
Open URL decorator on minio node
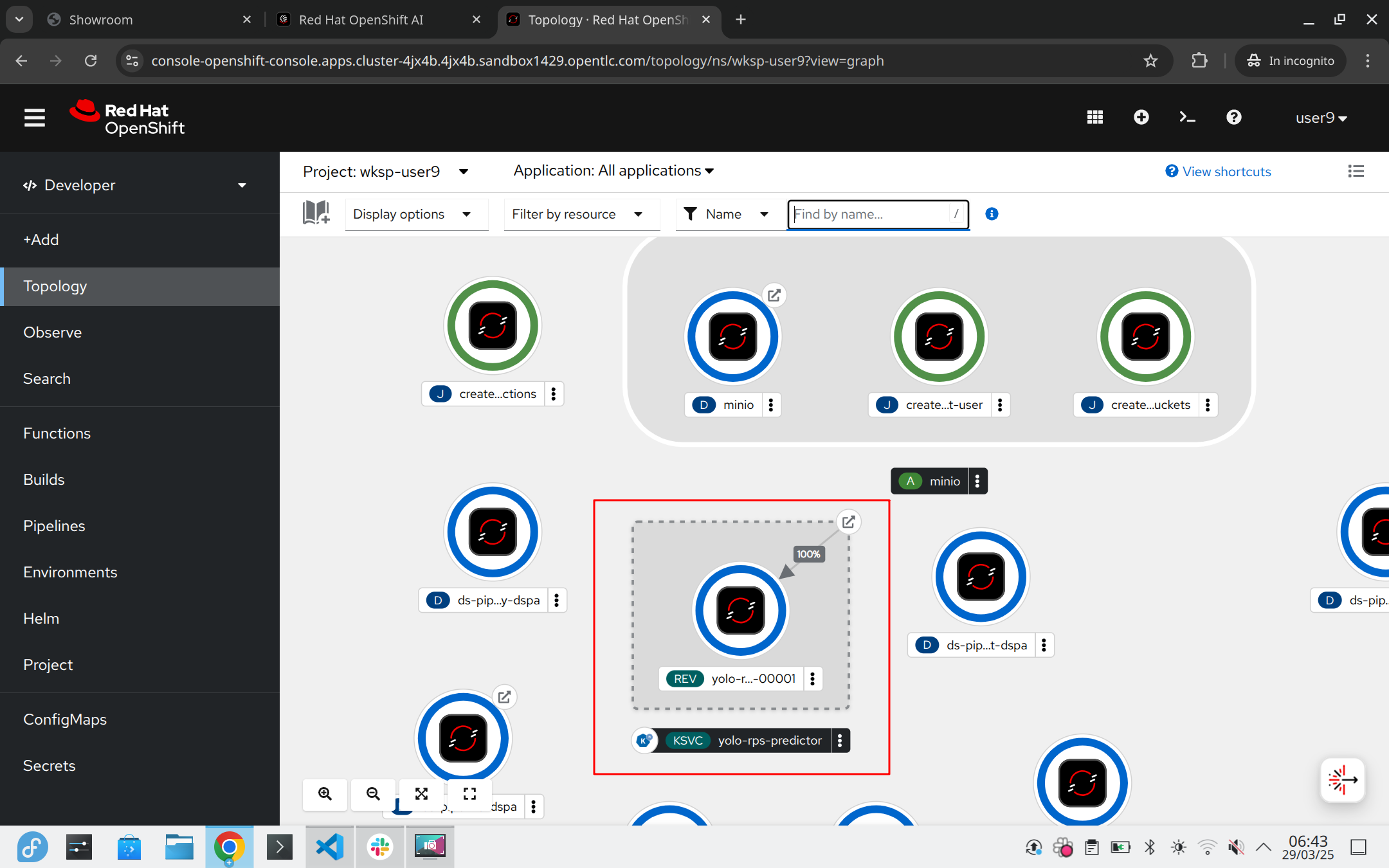774,295
